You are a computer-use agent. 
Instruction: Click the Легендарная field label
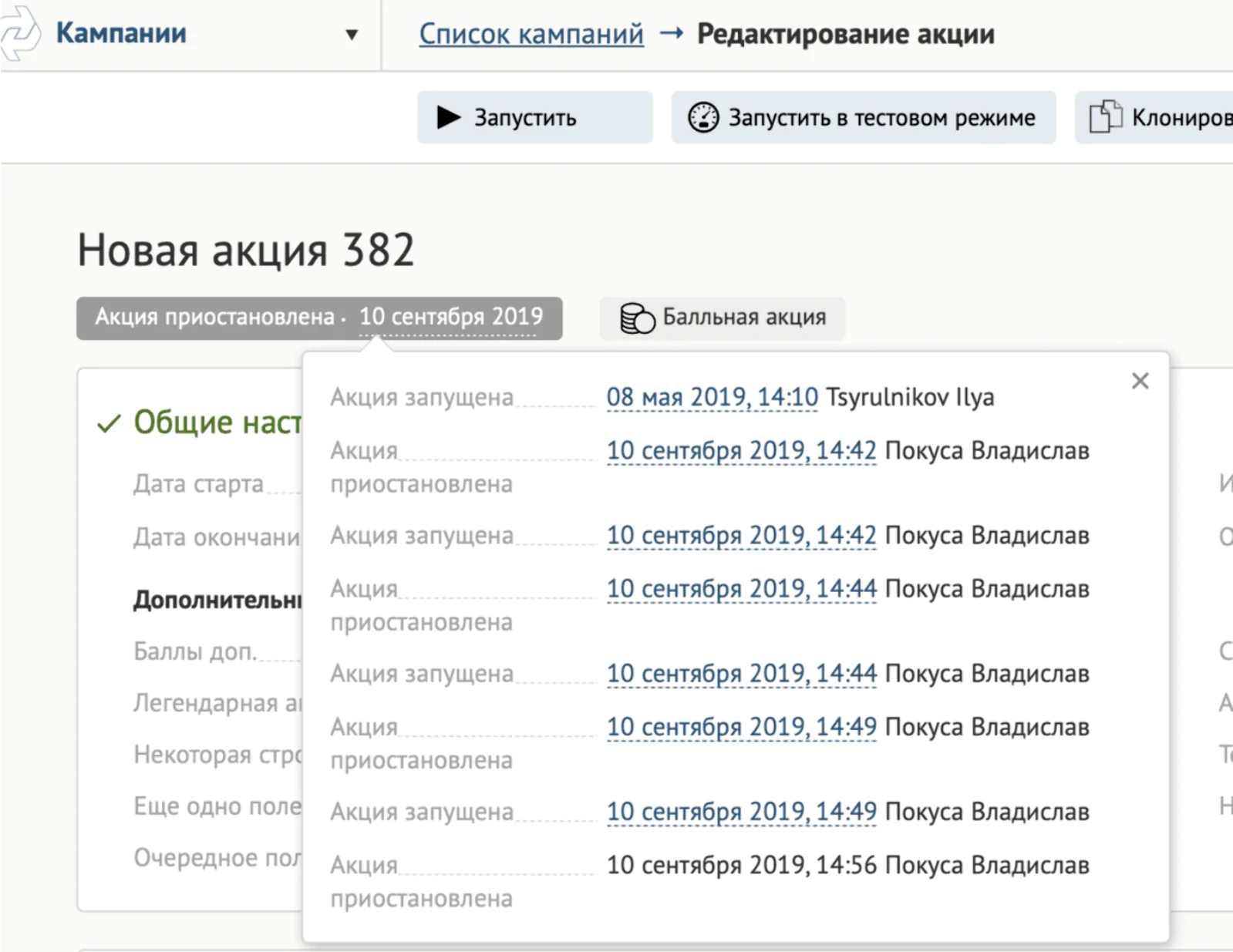pos(217,703)
